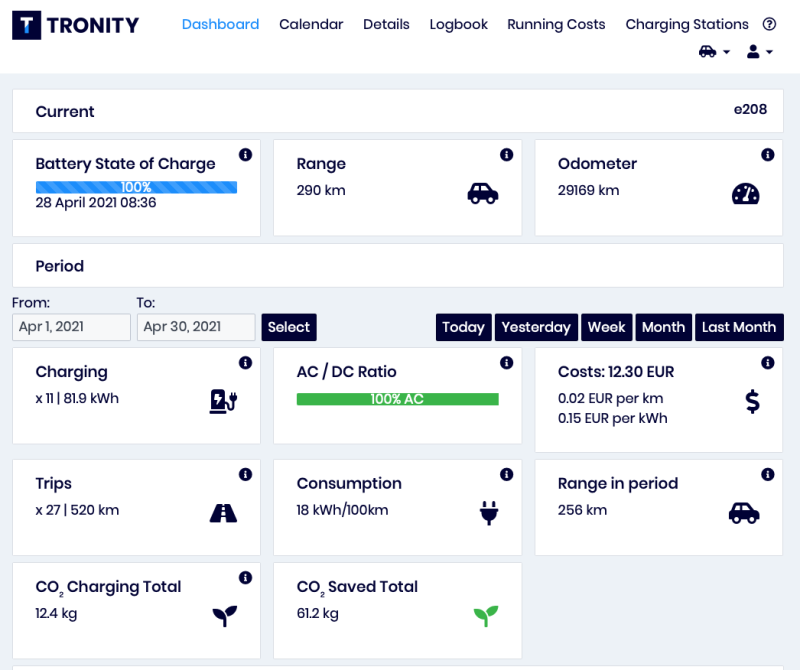This screenshot has width=800, height=670.
Task: Click info icon on Battery State of Charge
Action: pyautogui.click(x=245, y=155)
